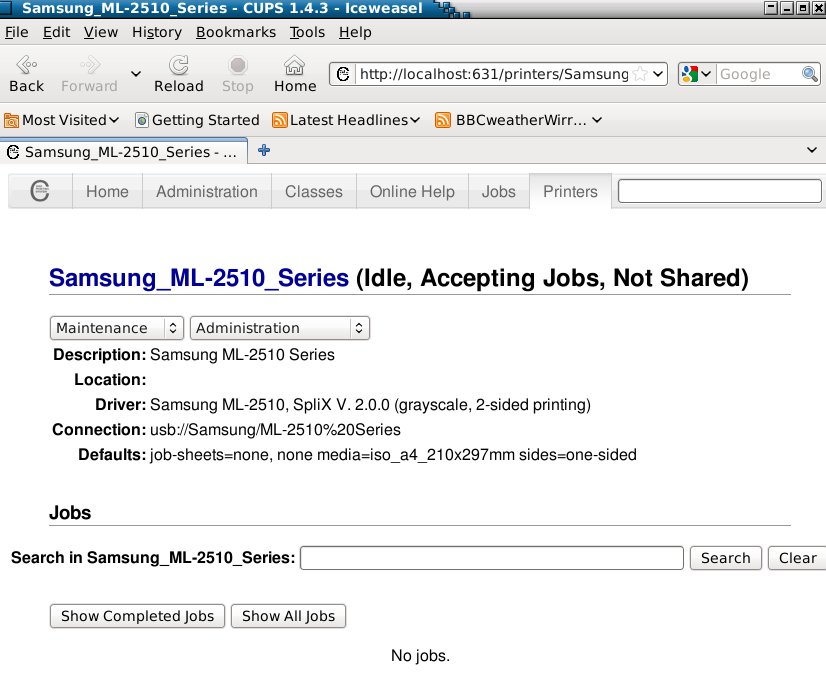Open the File menu

coord(16,32)
